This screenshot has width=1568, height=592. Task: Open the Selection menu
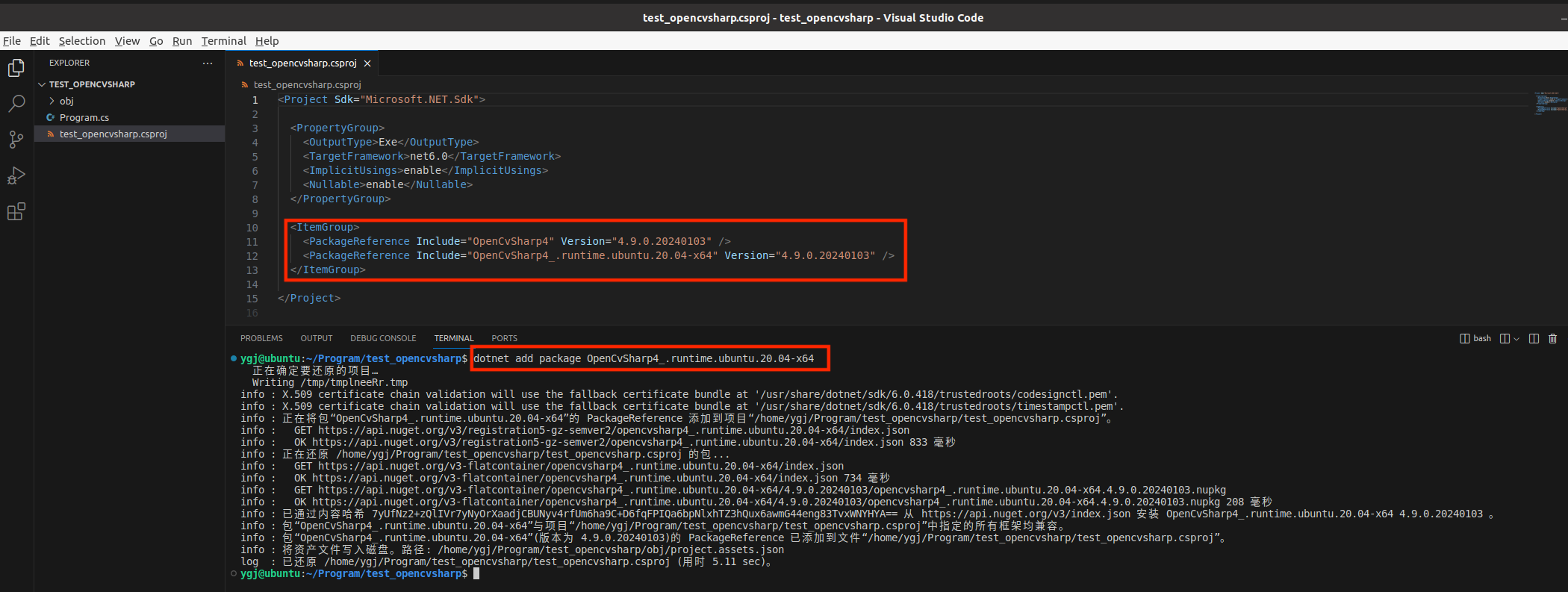point(82,41)
